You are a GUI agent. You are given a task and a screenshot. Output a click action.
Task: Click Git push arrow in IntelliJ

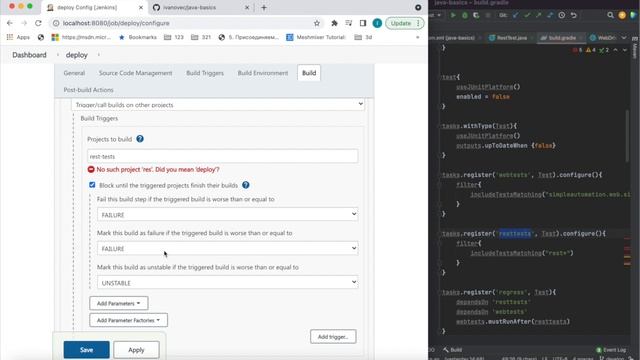pos(539,15)
